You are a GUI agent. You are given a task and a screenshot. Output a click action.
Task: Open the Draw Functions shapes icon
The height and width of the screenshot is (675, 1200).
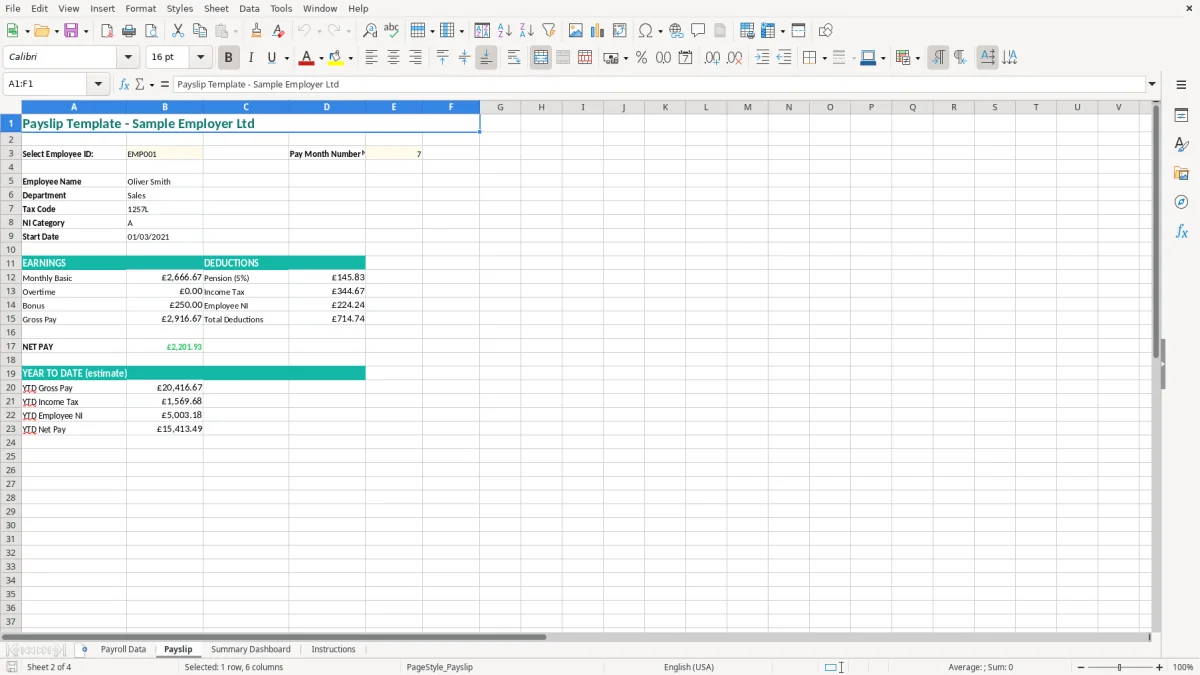point(826,31)
